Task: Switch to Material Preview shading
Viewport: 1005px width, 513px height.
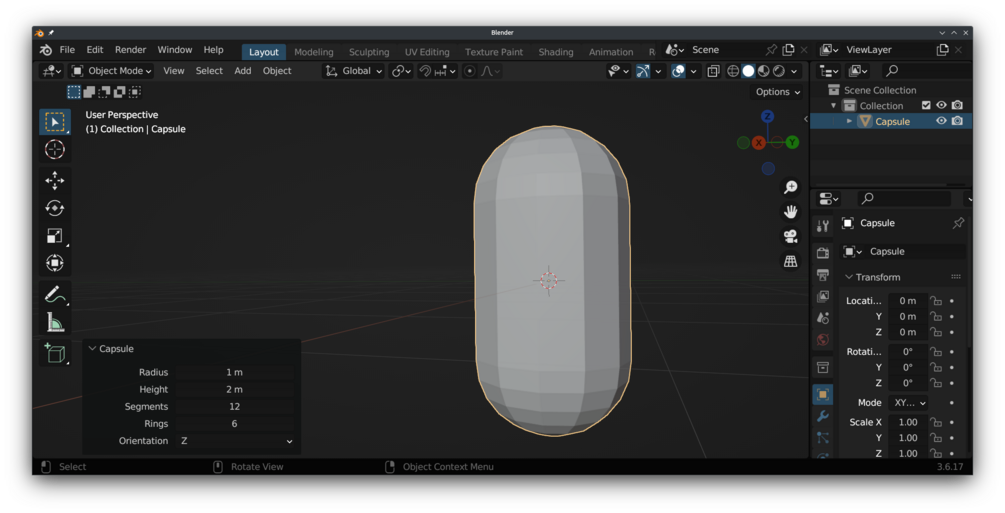Action: click(763, 71)
